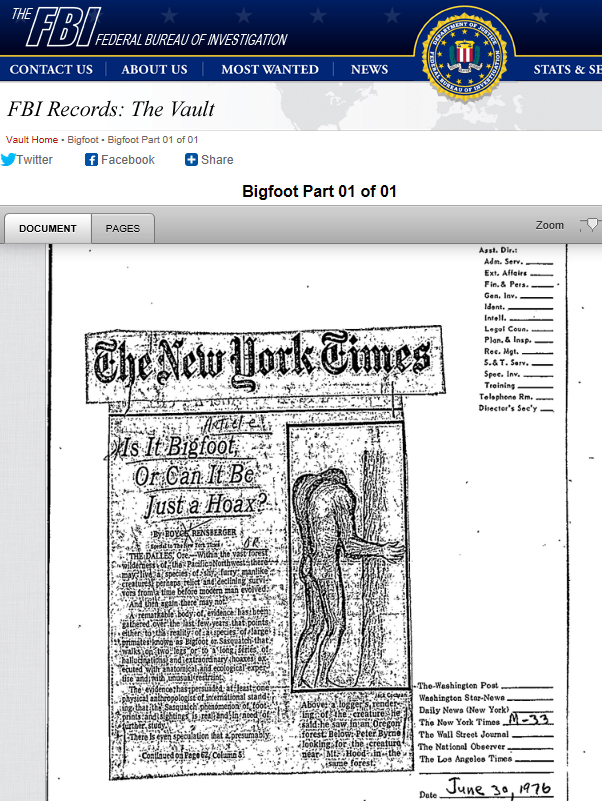Switch to the Pages tab
This screenshot has height=801, width=602.
coord(123,228)
